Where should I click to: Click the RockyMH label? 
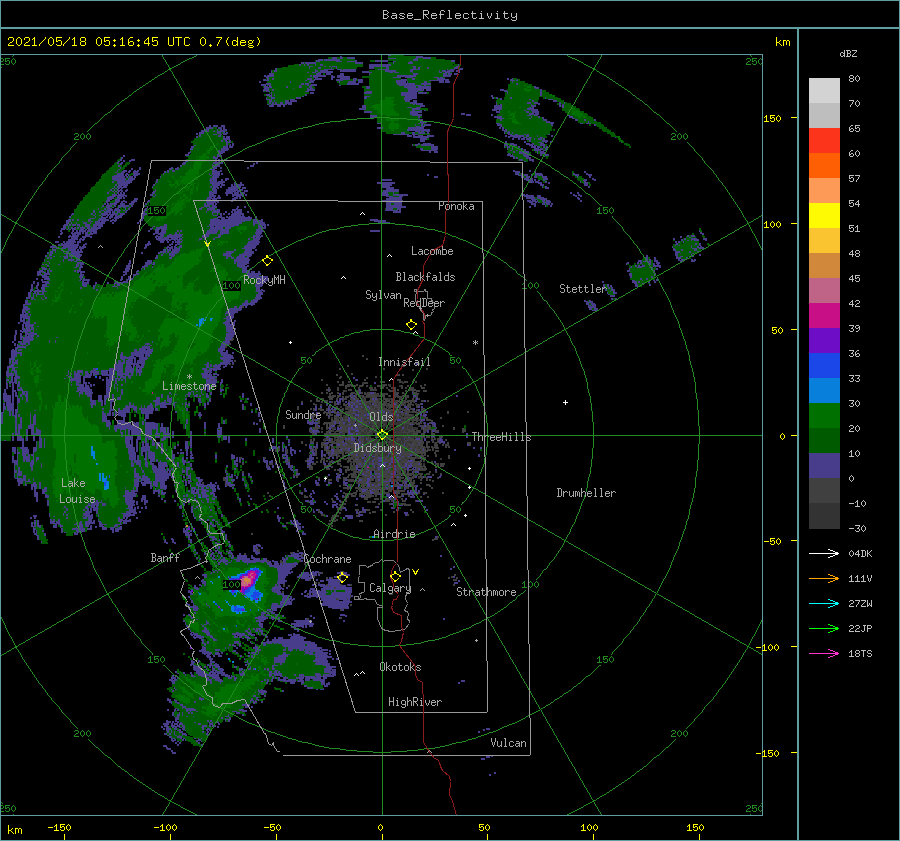pyautogui.click(x=264, y=280)
